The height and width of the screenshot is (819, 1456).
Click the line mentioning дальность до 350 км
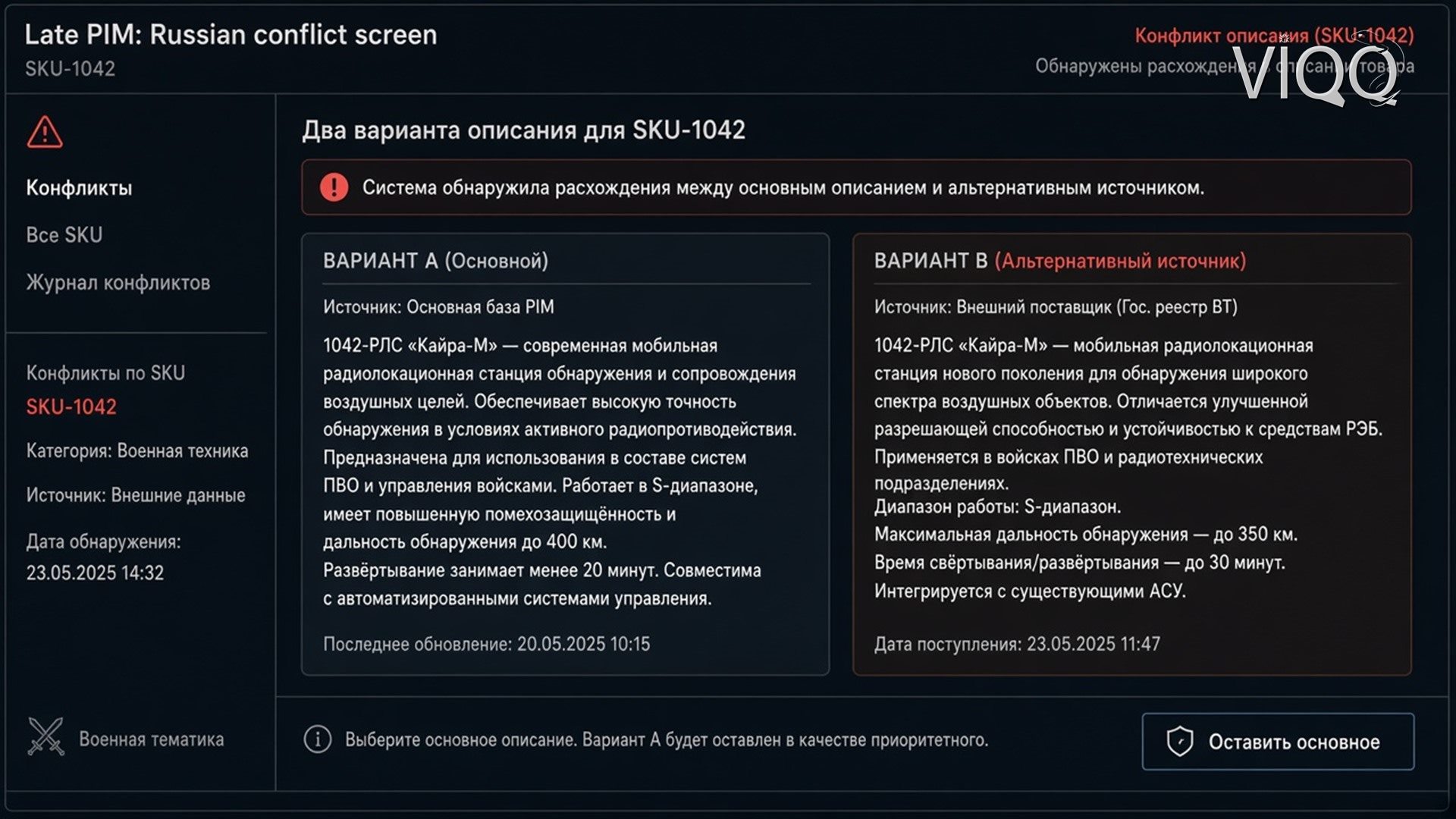tap(1086, 535)
